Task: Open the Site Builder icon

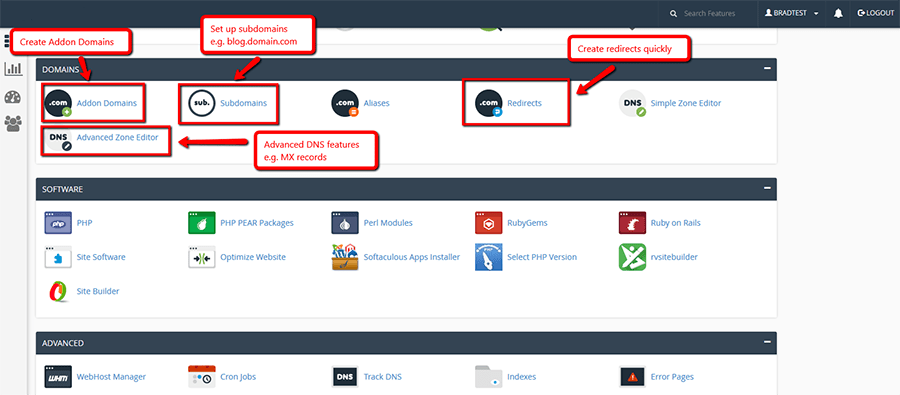Action: (58, 291)
